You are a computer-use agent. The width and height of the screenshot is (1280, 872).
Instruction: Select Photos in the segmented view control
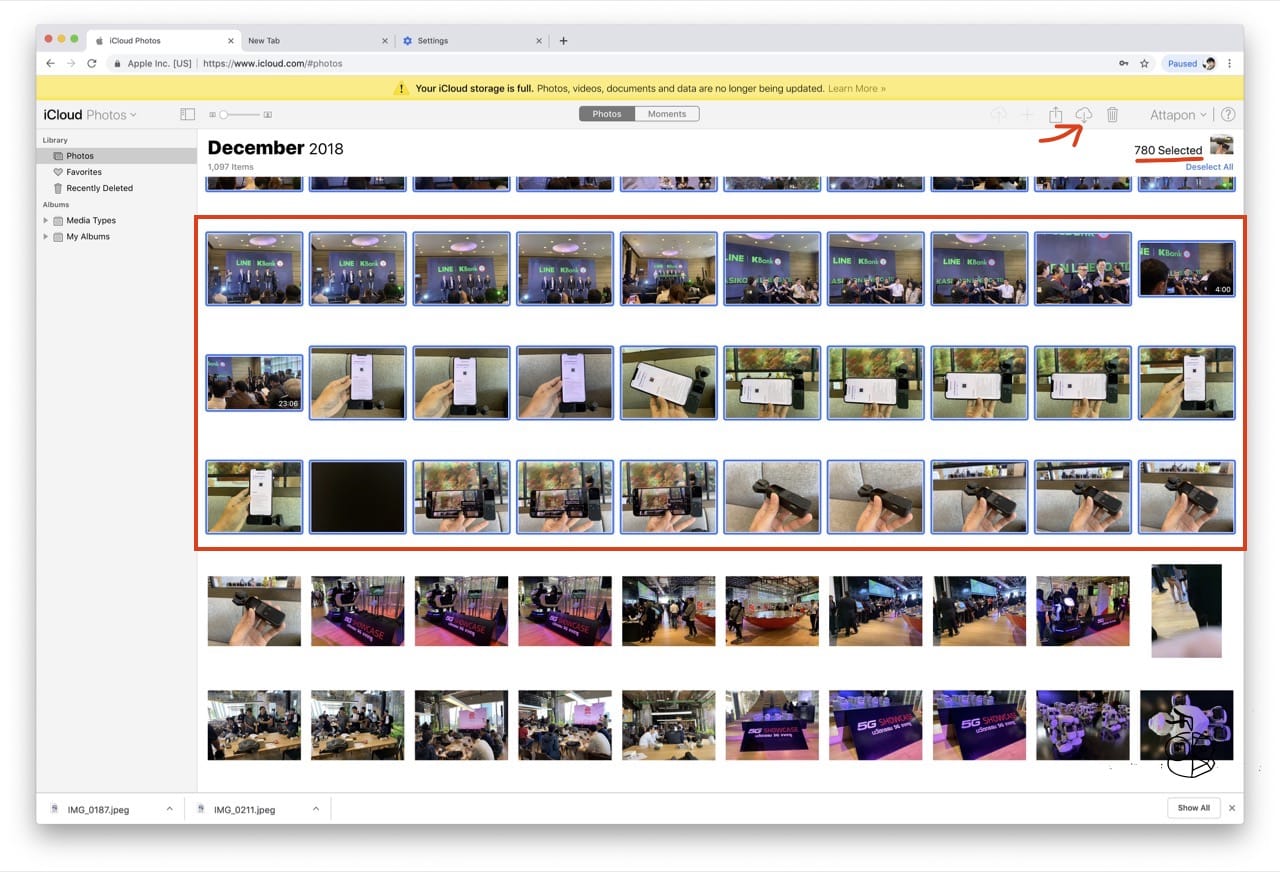pyautogui.click(x=606, y=113)
